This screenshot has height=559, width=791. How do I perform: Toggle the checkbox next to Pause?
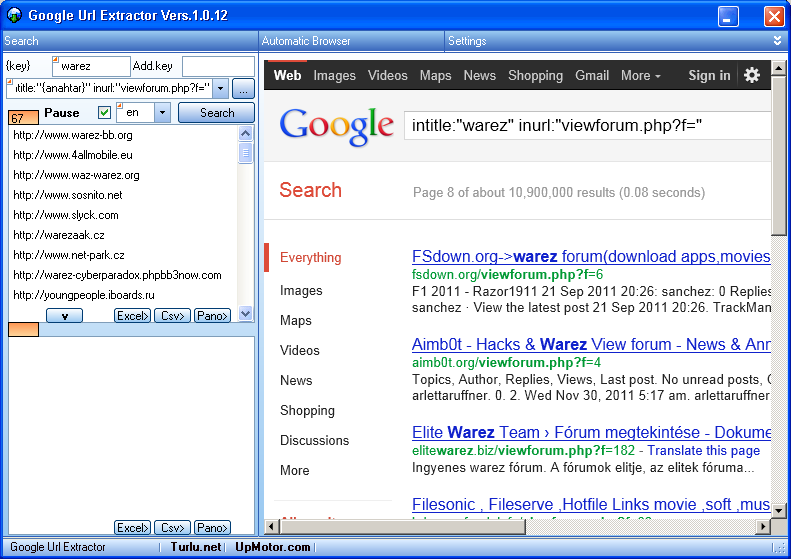coord(104,113)
